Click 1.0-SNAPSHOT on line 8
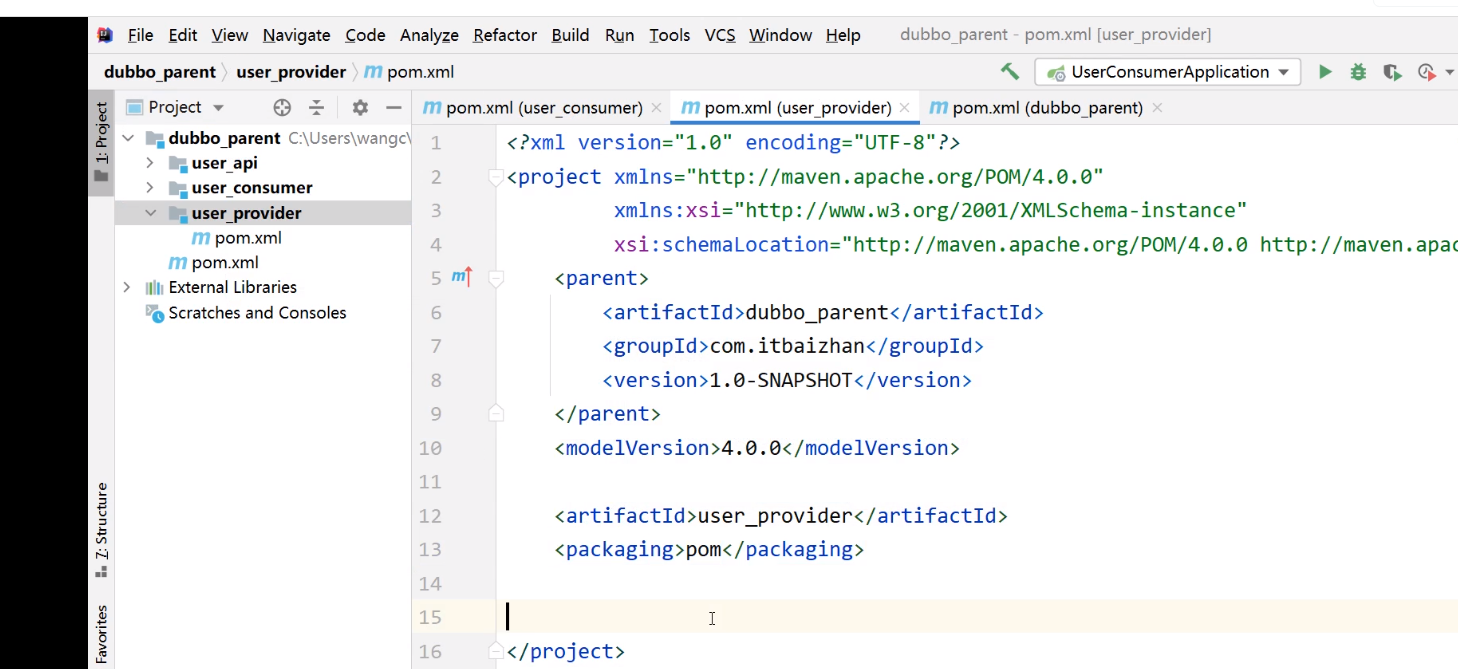This screenshot has width=1458, height=669. (781, 380)
